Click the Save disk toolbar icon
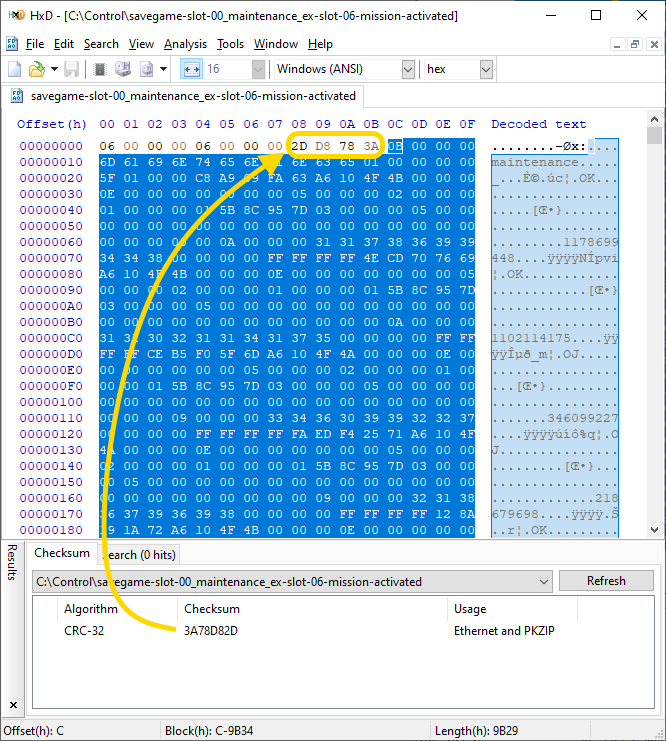The height and width of the screenshot is (741, 666). pos(71,69)
